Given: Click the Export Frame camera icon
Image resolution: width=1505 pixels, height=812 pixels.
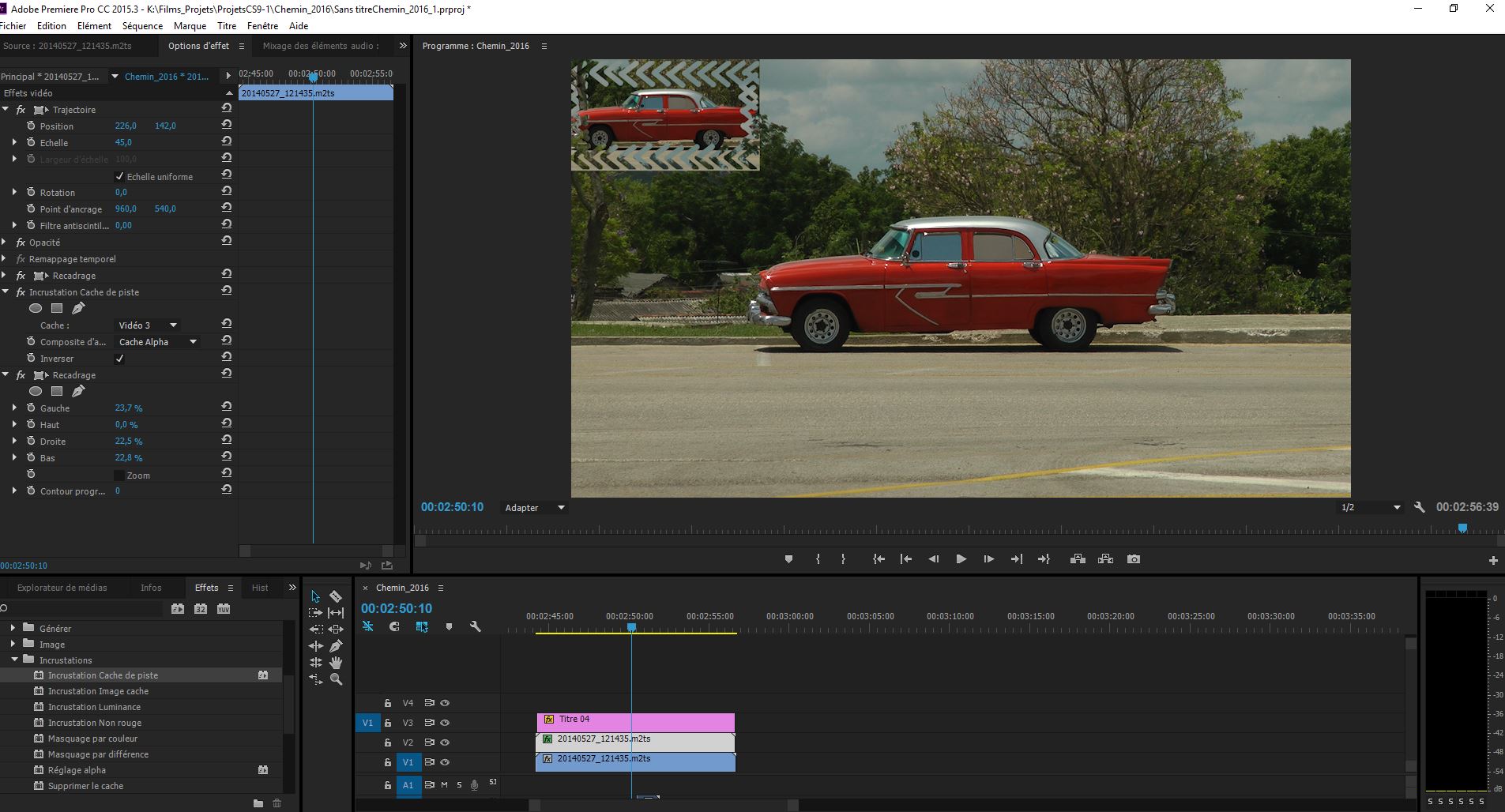Looking at the screenshot, I should pos(1134,559).
